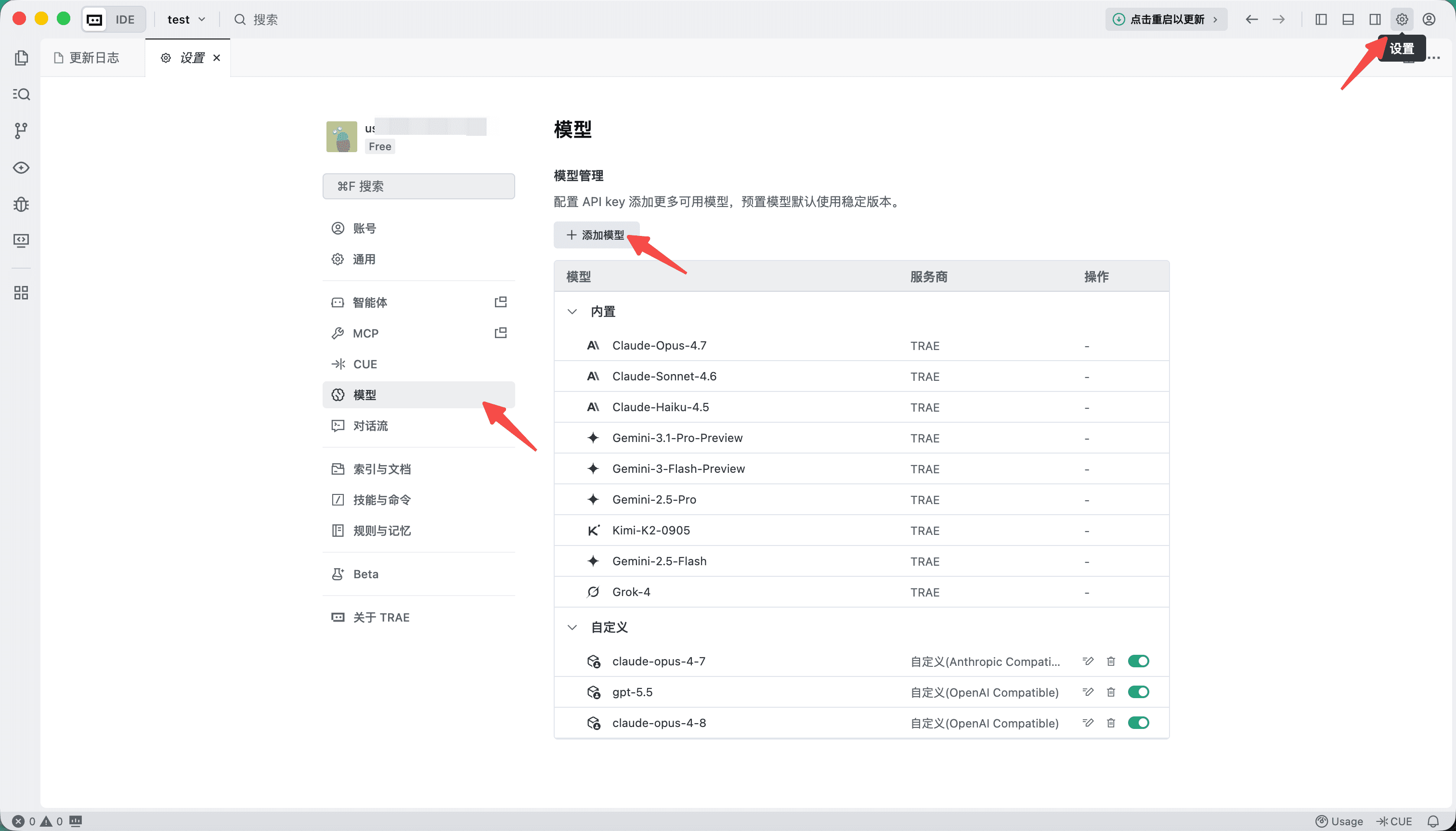Collapse the 内置 model group
1456x831 pixels.
click(x=572, y=311)
